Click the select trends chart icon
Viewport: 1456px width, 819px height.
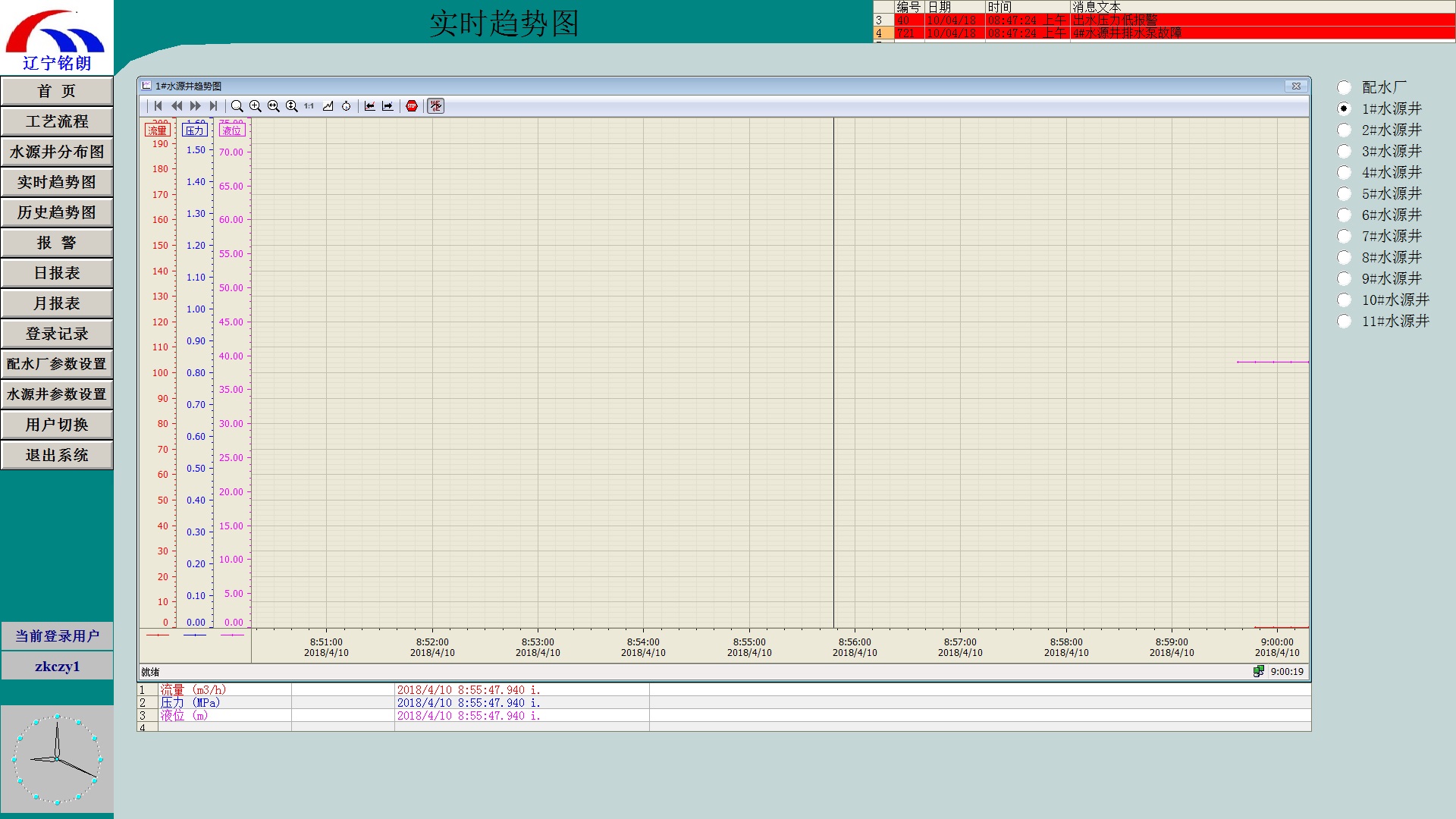328,106
